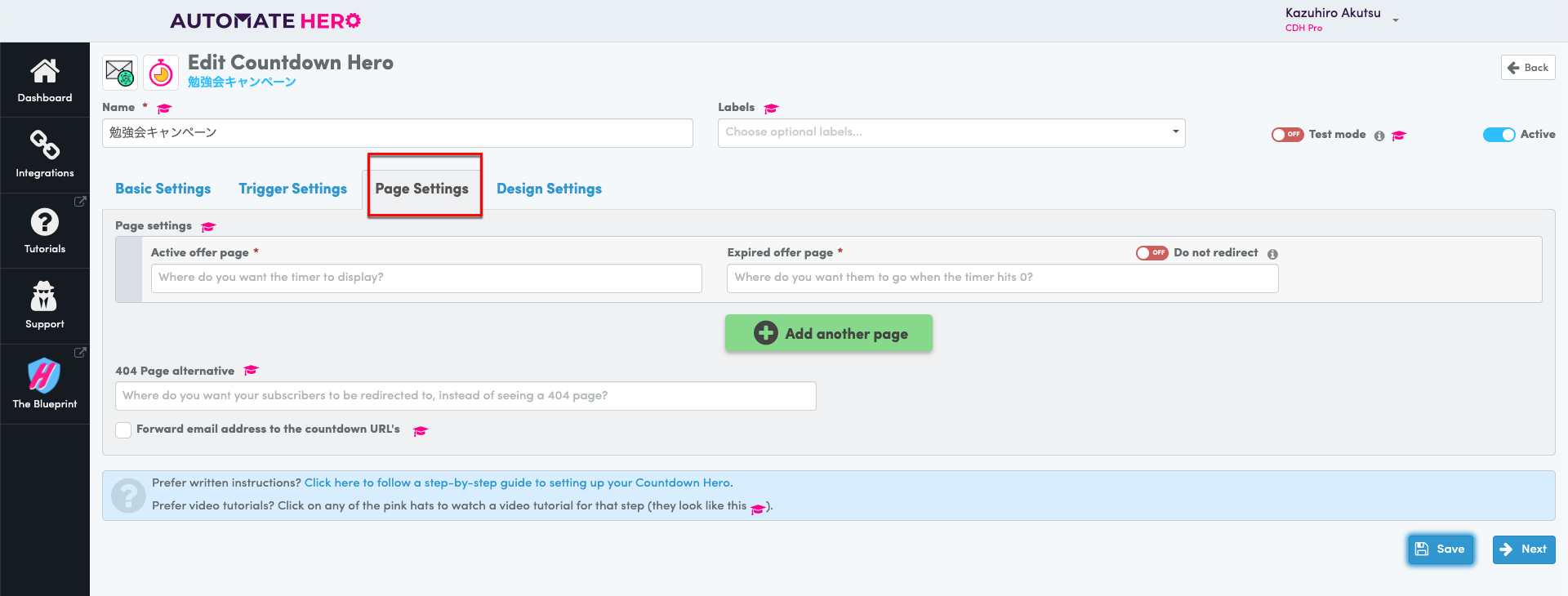Click the Save button

(1440, 549)
